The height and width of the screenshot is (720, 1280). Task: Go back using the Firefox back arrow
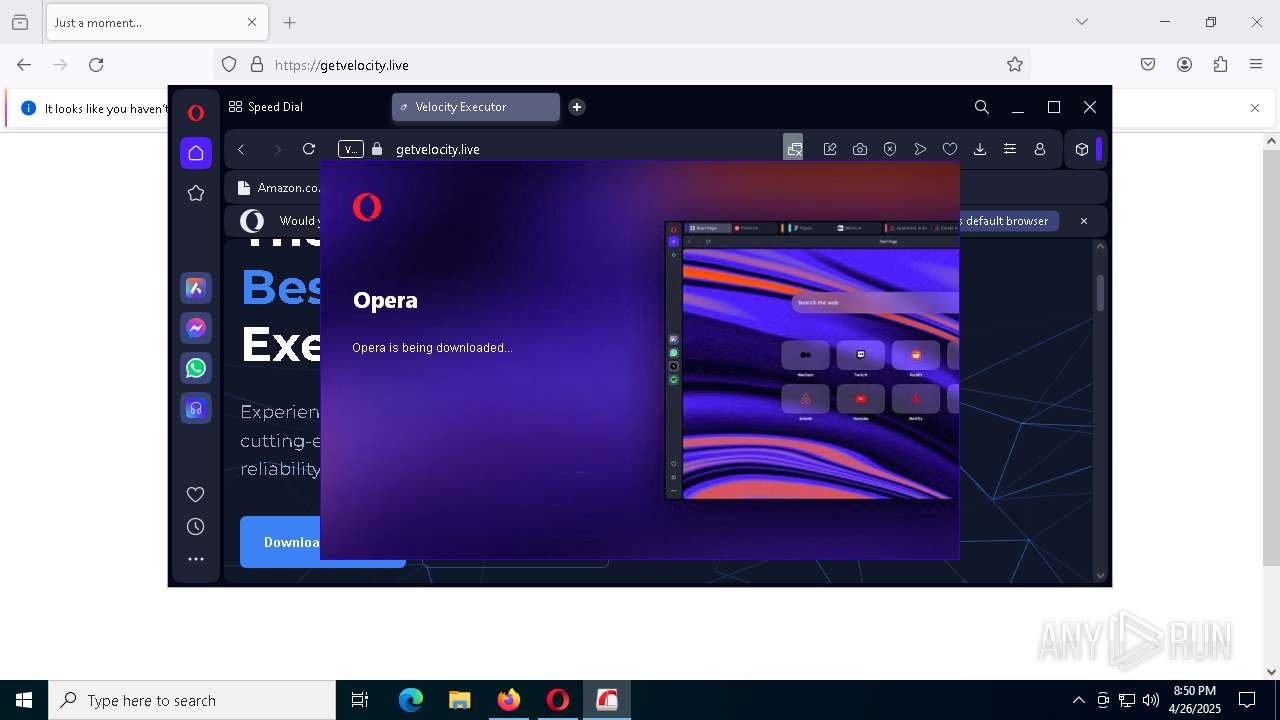click(x=24, y=65)
